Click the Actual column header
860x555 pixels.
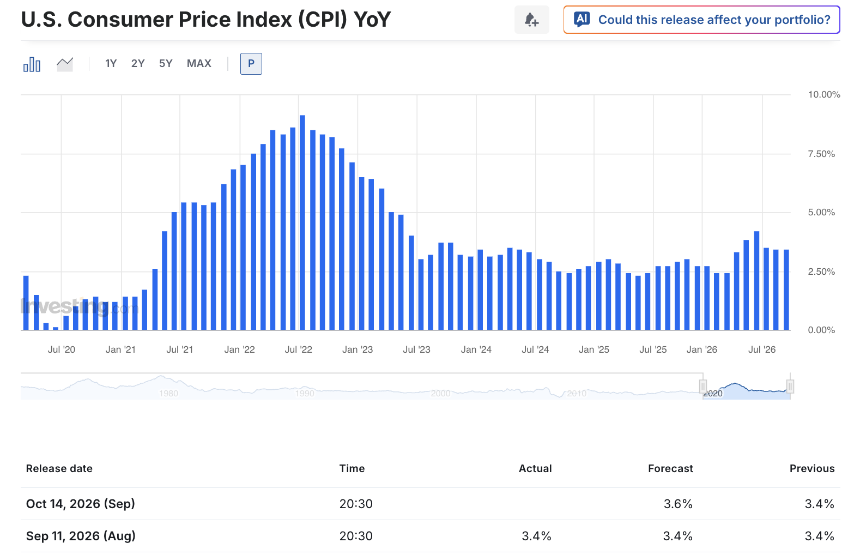tap(535, 468)
